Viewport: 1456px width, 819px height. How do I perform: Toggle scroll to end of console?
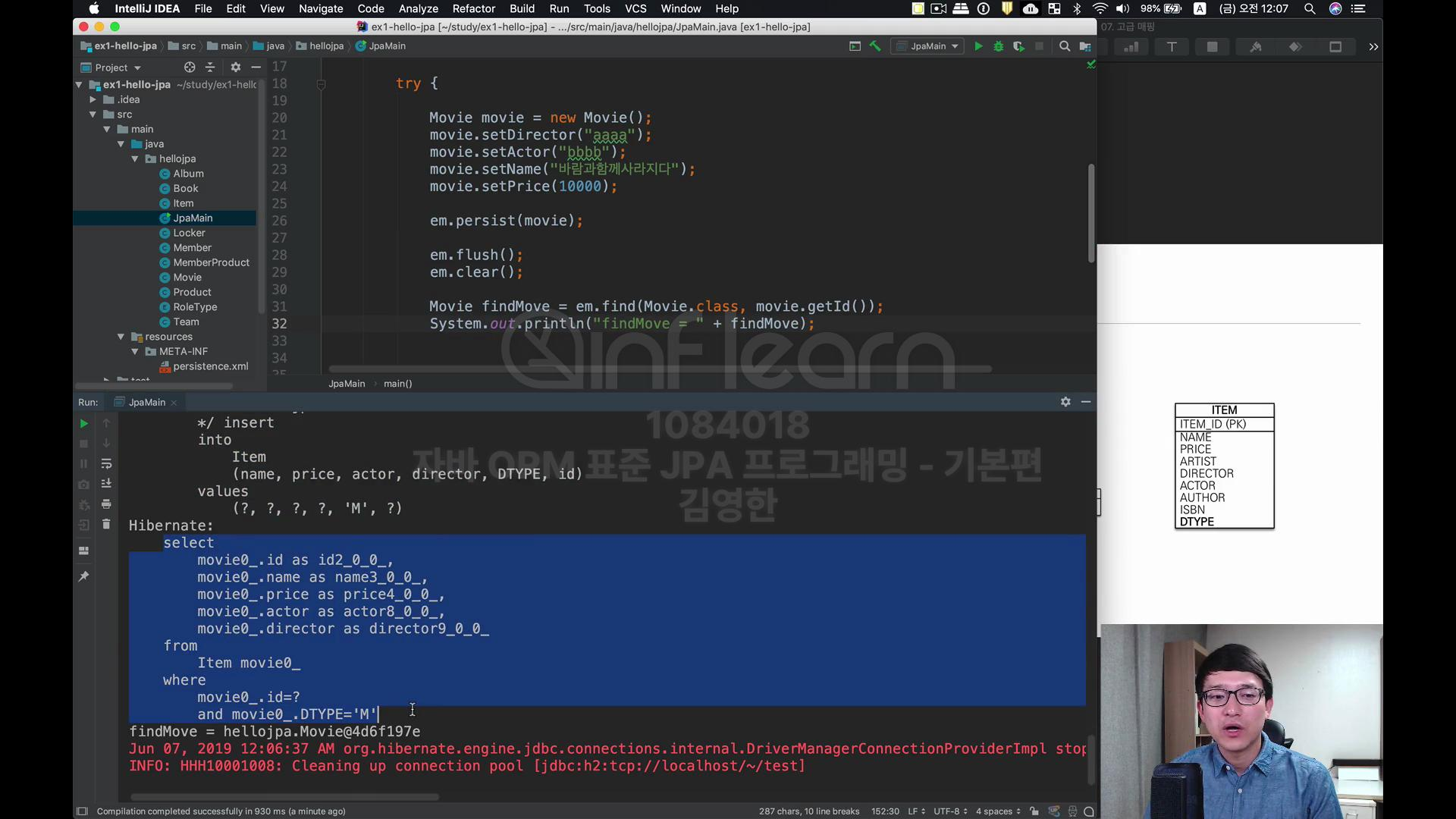(106, 483)
